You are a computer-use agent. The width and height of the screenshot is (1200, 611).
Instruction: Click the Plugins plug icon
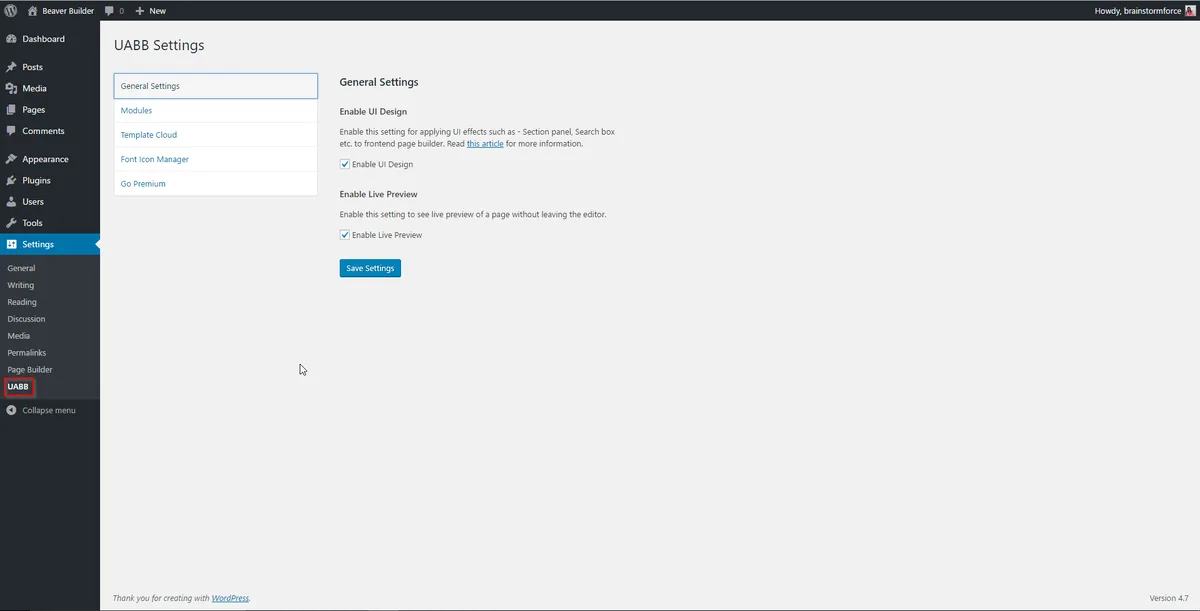pos(11,180)
